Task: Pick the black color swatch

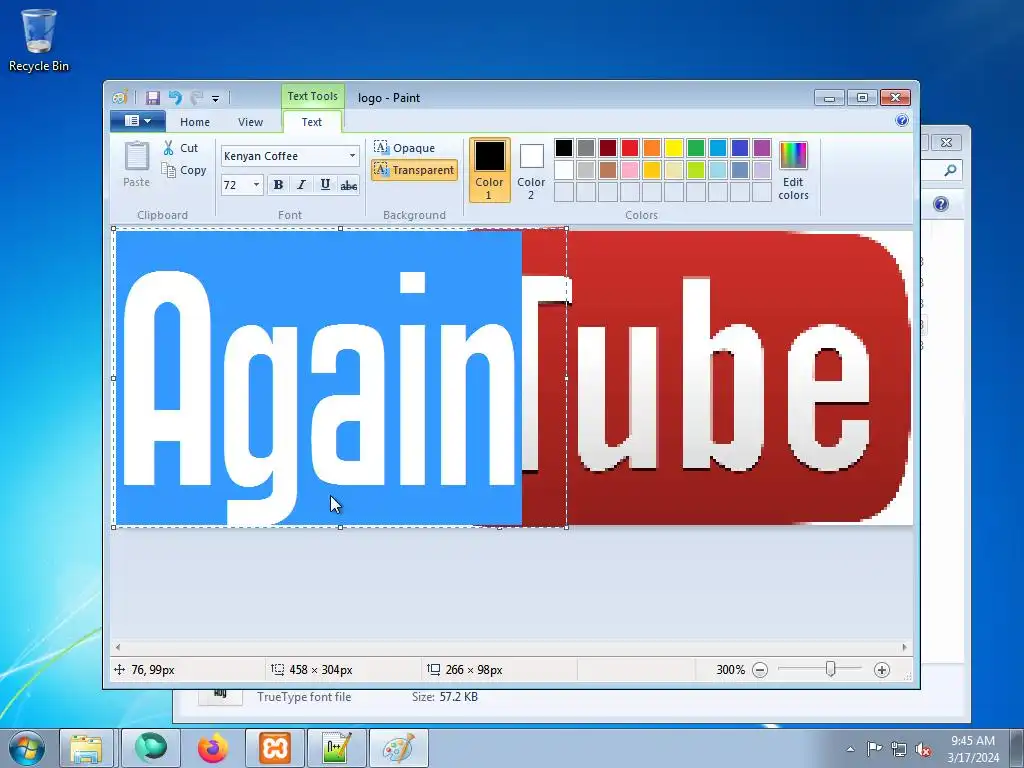Action: pyautogui.click(x=564, y=148)
